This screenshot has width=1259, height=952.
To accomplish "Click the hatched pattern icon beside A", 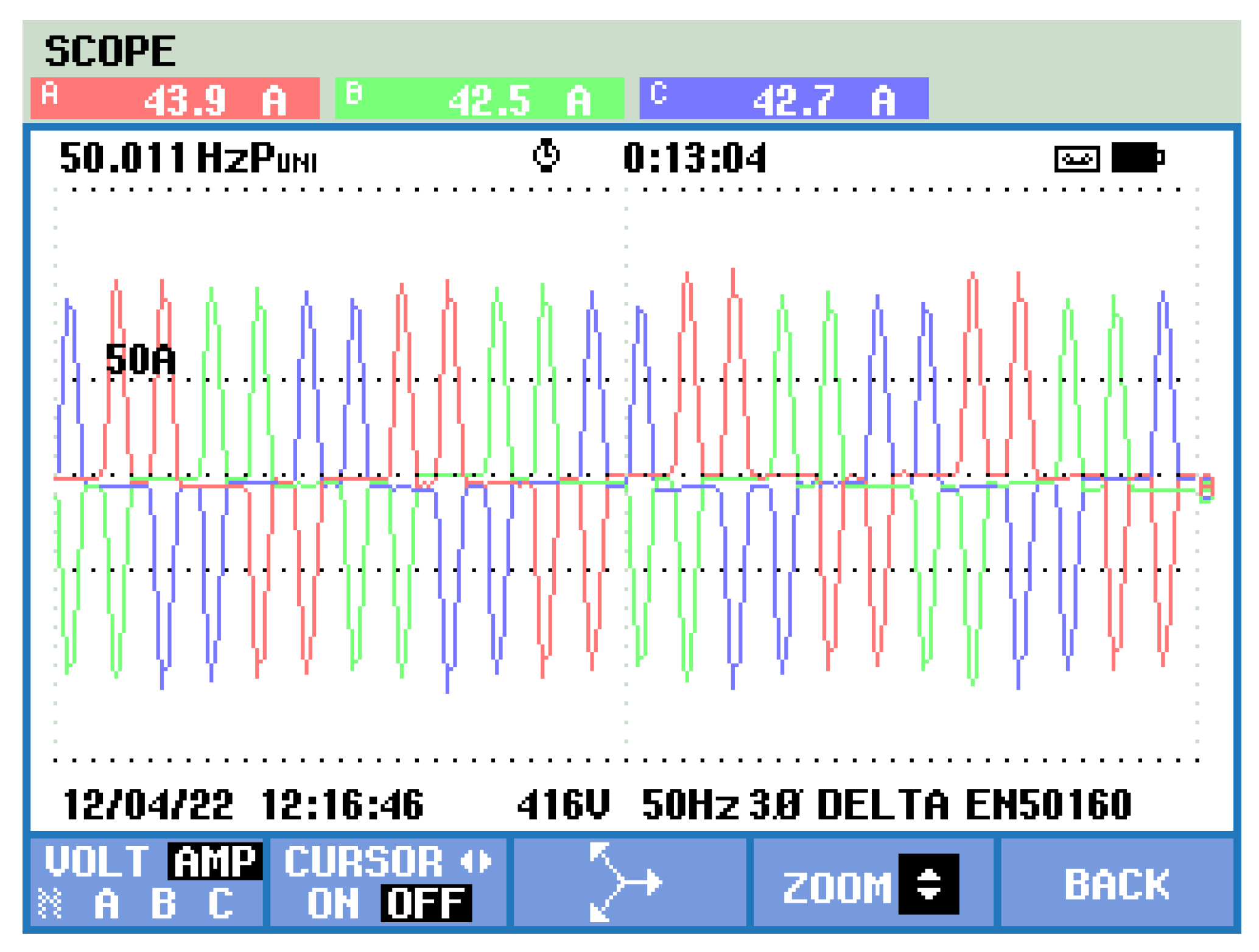I will [x=50, y=903].
